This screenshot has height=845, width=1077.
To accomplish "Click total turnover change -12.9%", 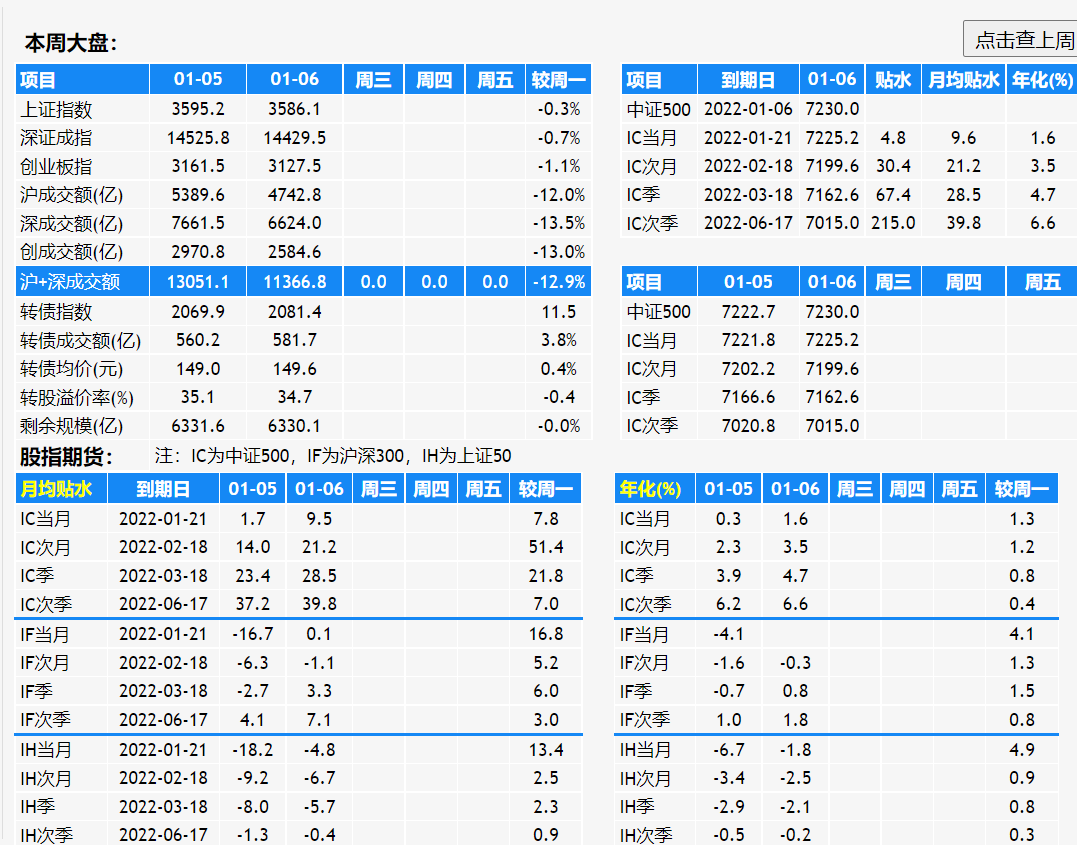I will click(x=559, y=282).
